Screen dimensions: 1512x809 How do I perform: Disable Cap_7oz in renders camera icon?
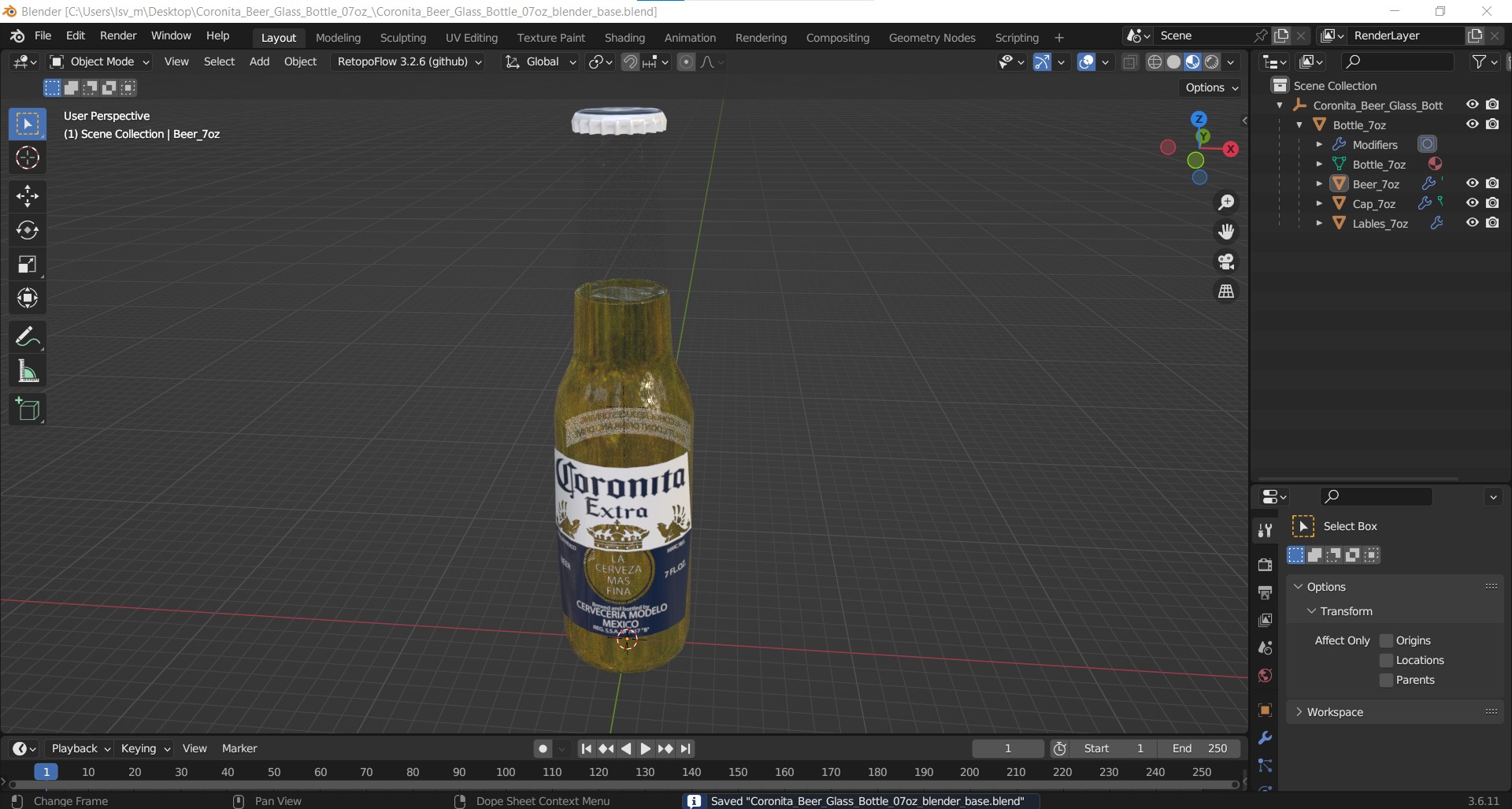[x=1492, y=202]
